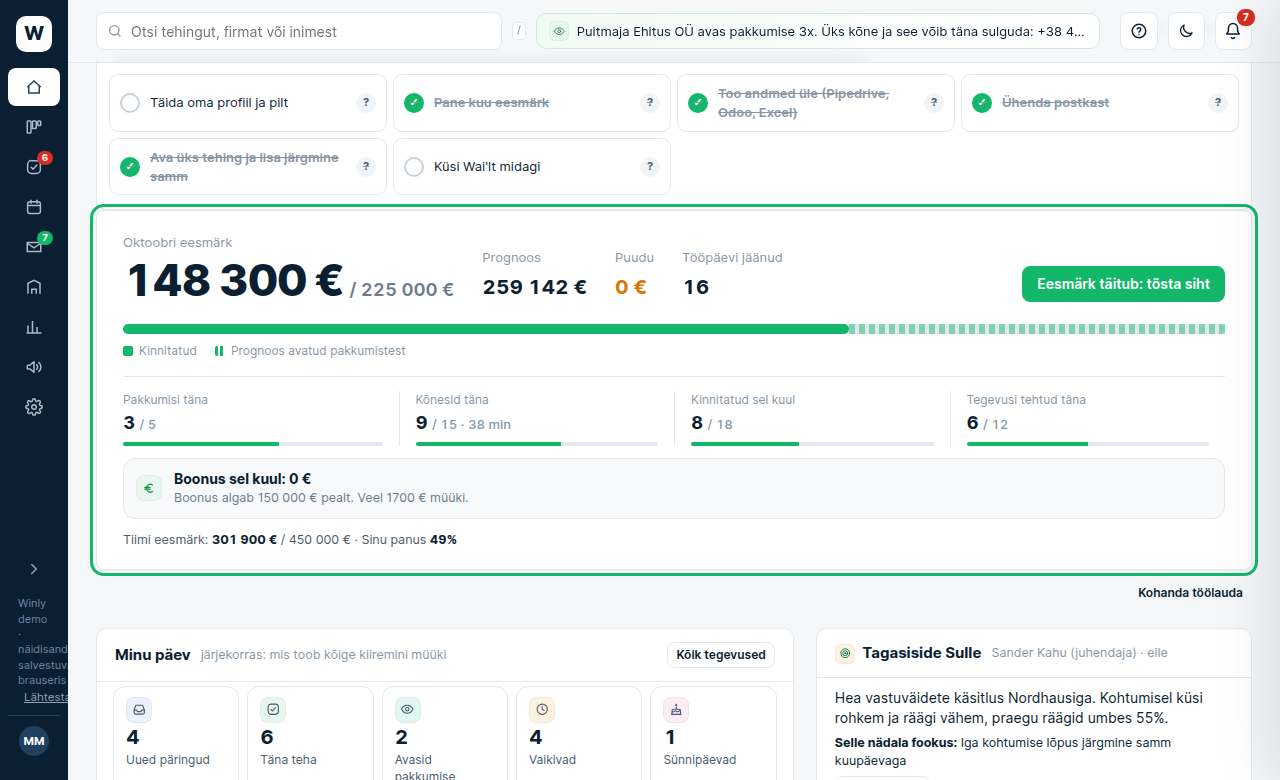Open the Pultmaja Ehitus OÜ notification banner
Viewport: 1280px width, 780px height.
[x=818, y=31]
